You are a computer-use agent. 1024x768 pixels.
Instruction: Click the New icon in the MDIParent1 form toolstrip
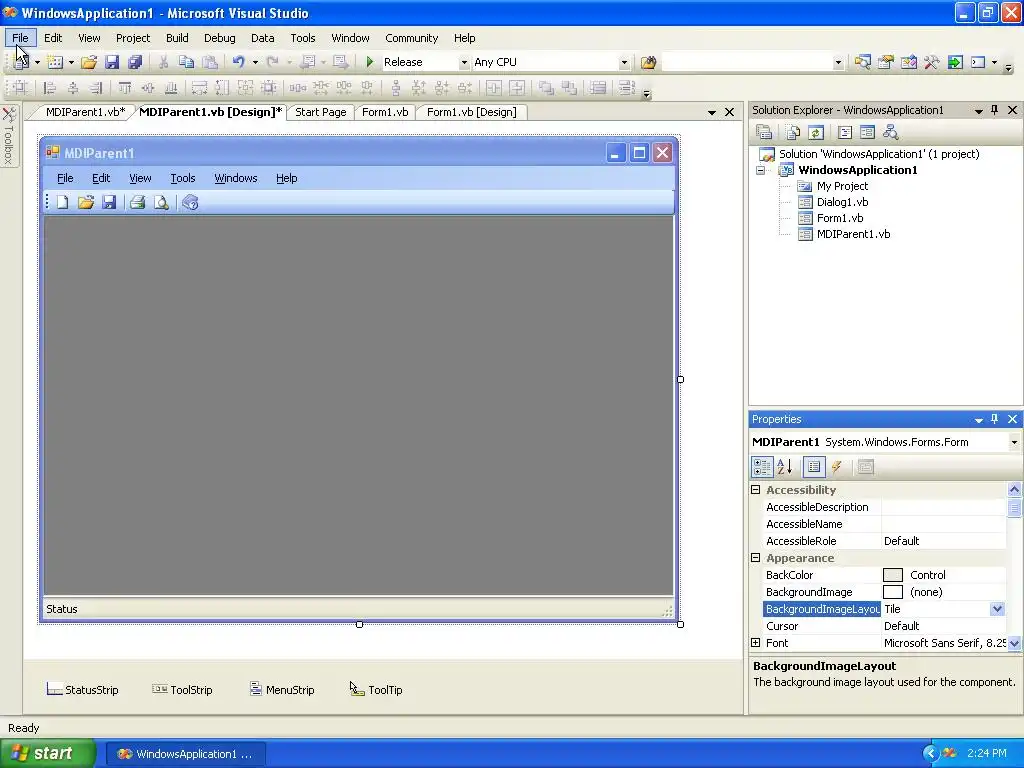pyautogui.click(x=63, y=202)
